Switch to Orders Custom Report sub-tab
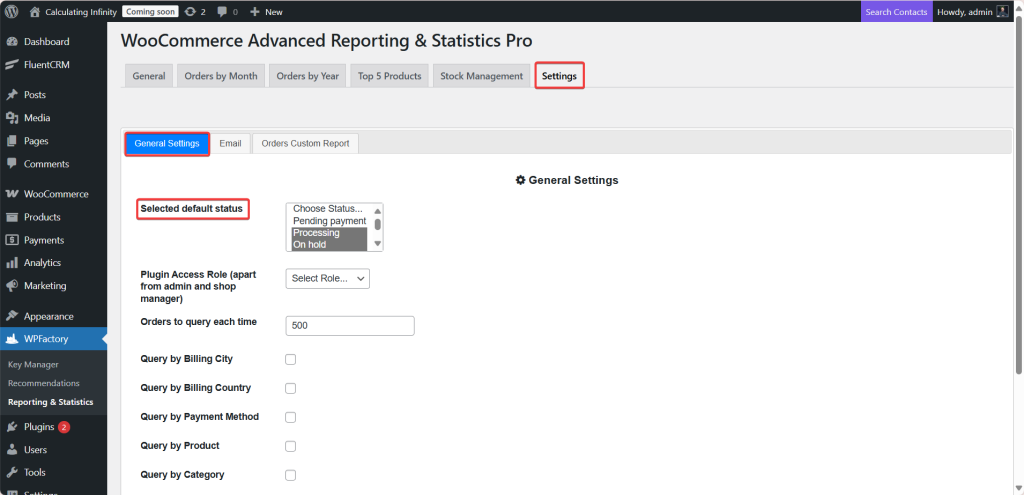 click(306, 144)
